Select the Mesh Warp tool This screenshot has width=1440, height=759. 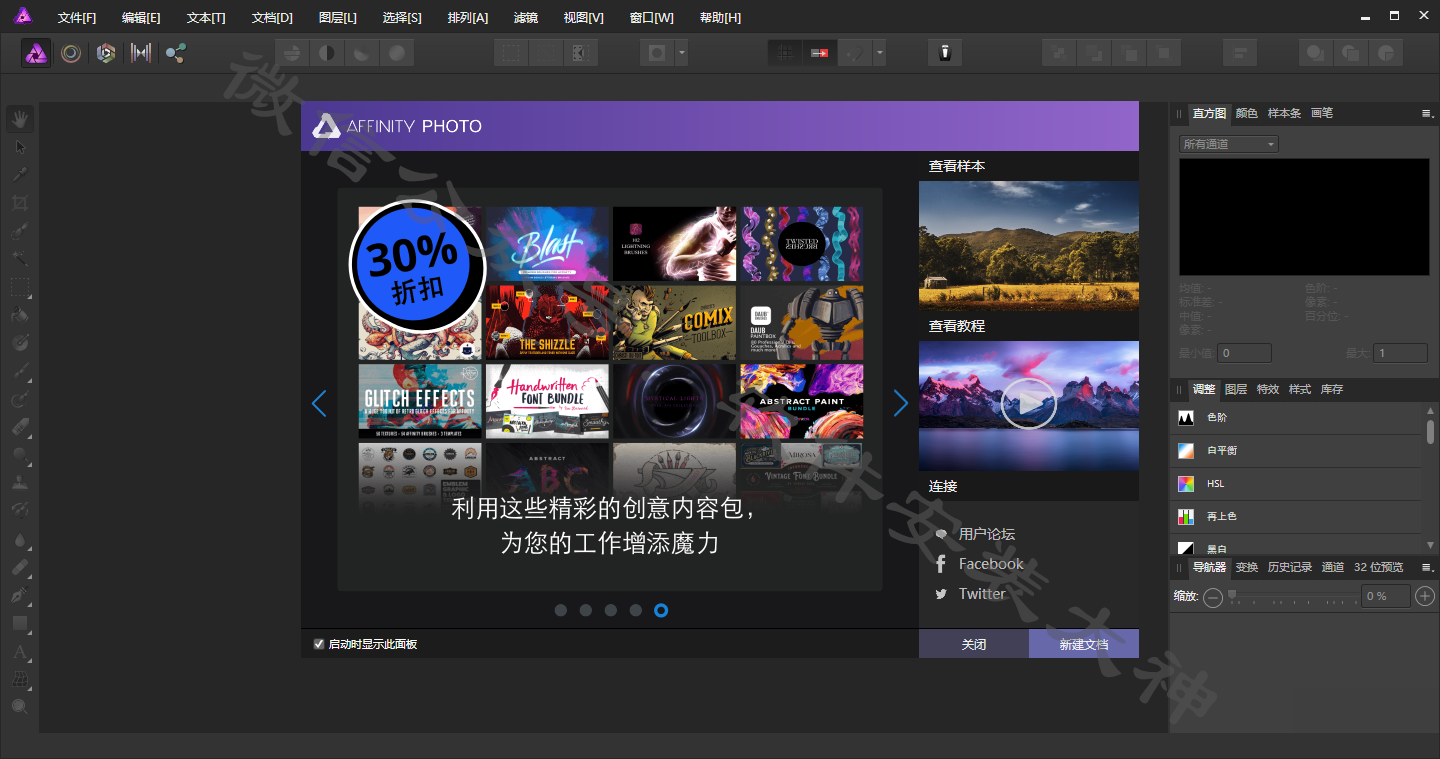tap(20, 680)
